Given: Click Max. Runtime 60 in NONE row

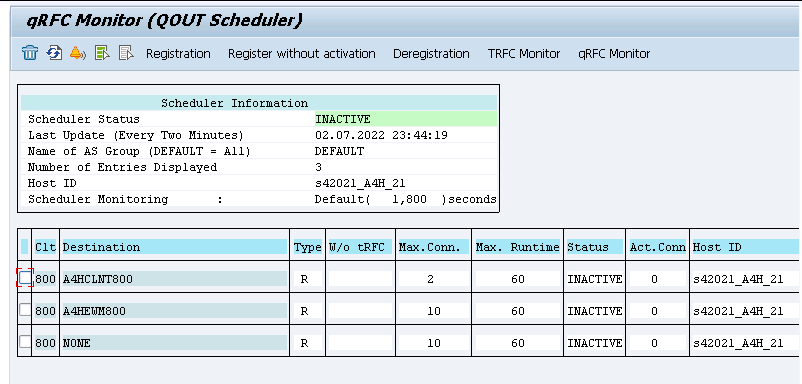Looking at the screenshot, I should (x=518, y=343).
